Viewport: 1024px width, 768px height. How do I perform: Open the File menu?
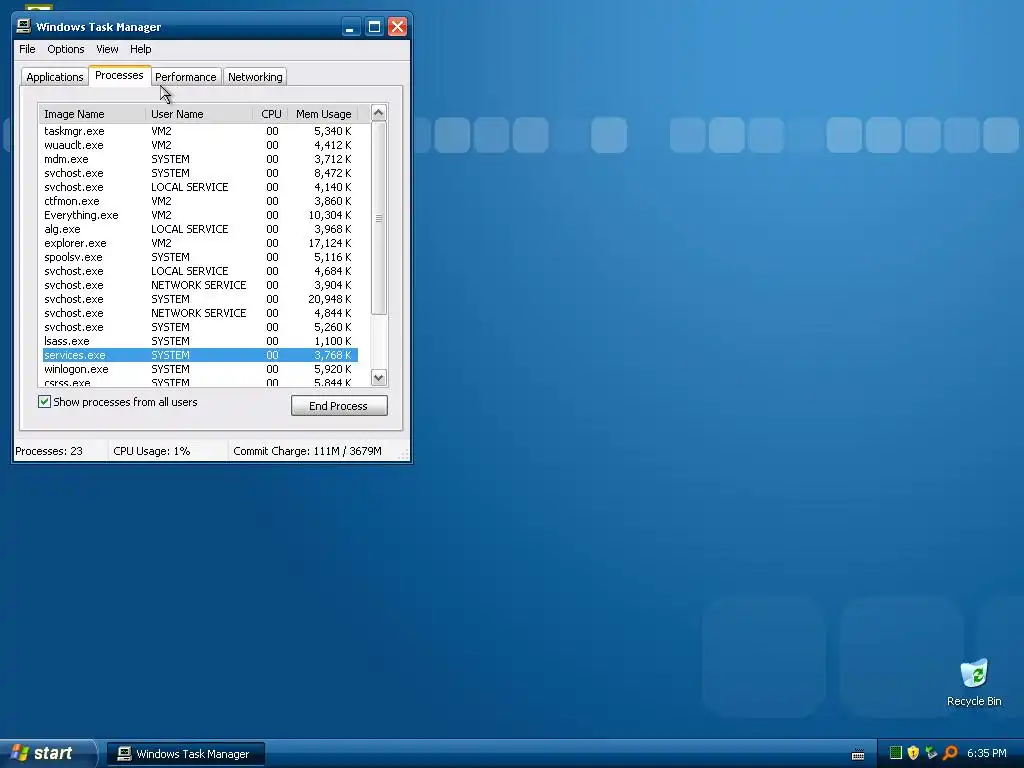click(x=27, y=49)
